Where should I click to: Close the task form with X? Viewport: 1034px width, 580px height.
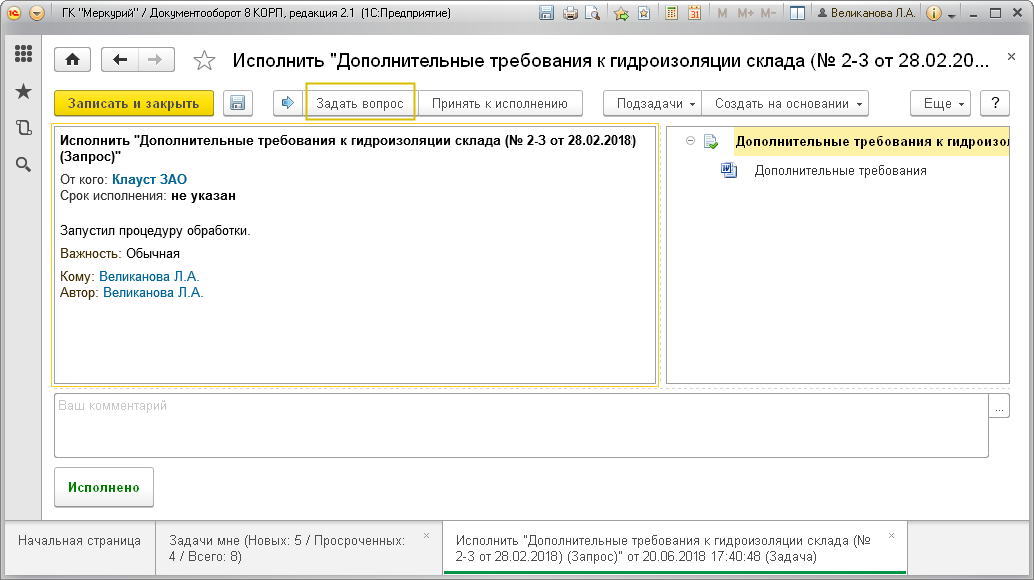click(x=1011, y=57)
